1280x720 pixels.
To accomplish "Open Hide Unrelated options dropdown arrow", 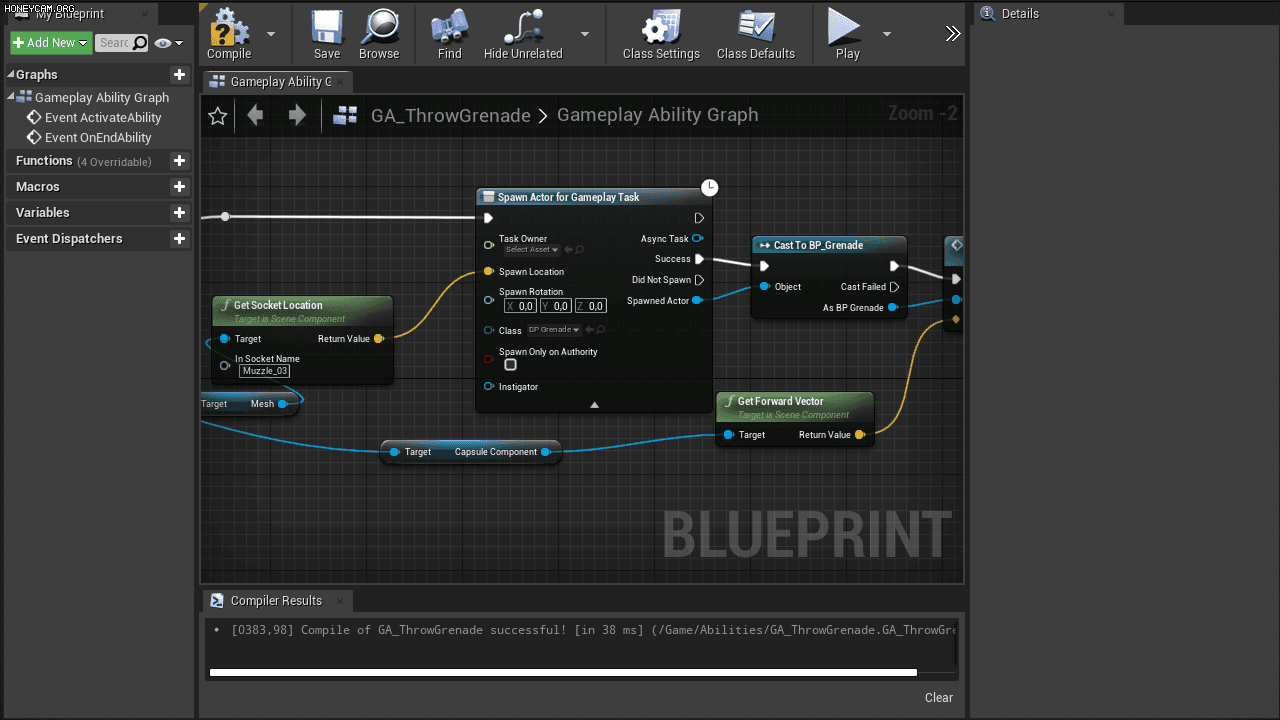I will [x=585, y=34].
